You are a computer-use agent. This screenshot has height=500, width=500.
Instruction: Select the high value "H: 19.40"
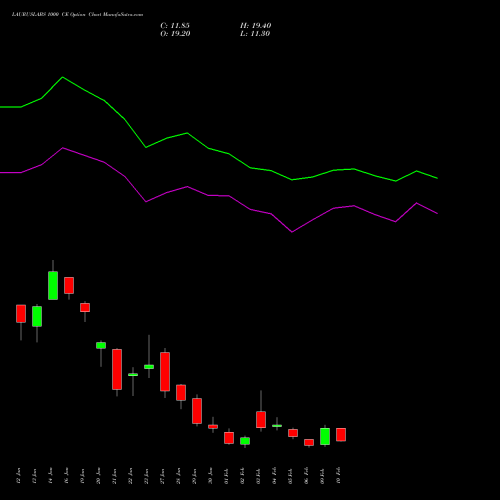click(256, 26)
